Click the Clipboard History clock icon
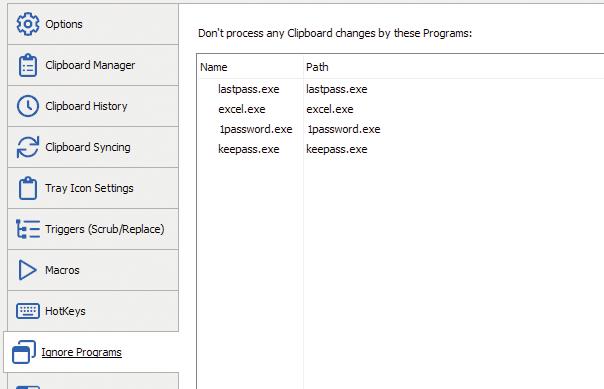Viewport: 604px width, 389px height. tap(28, 106)
